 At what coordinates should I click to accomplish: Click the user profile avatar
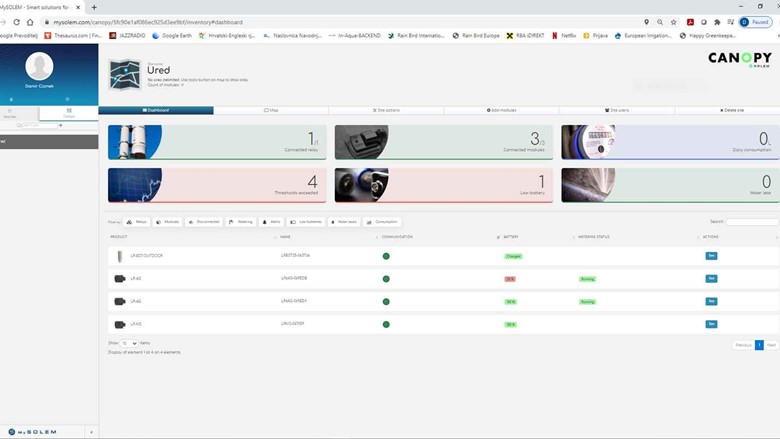pos(40,66)
